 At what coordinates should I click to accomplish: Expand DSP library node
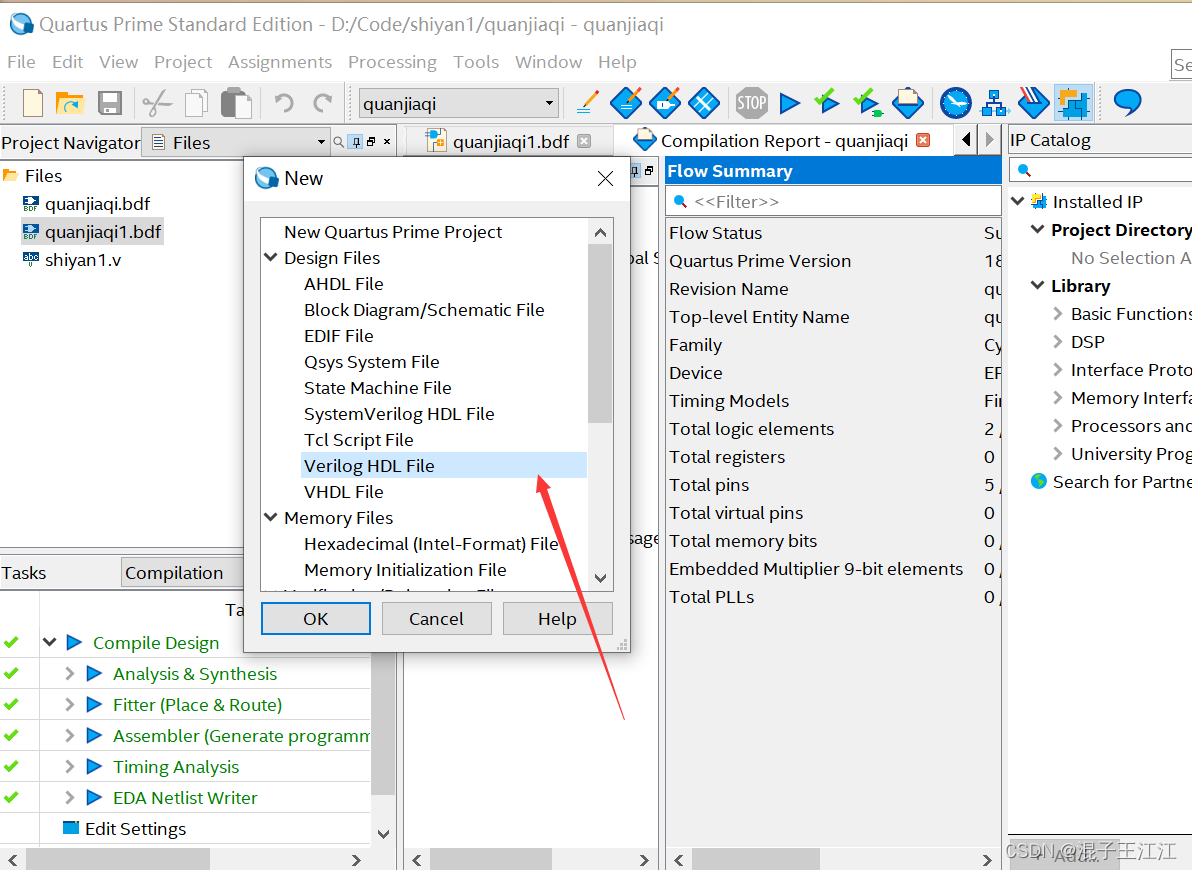(1057, 341)
